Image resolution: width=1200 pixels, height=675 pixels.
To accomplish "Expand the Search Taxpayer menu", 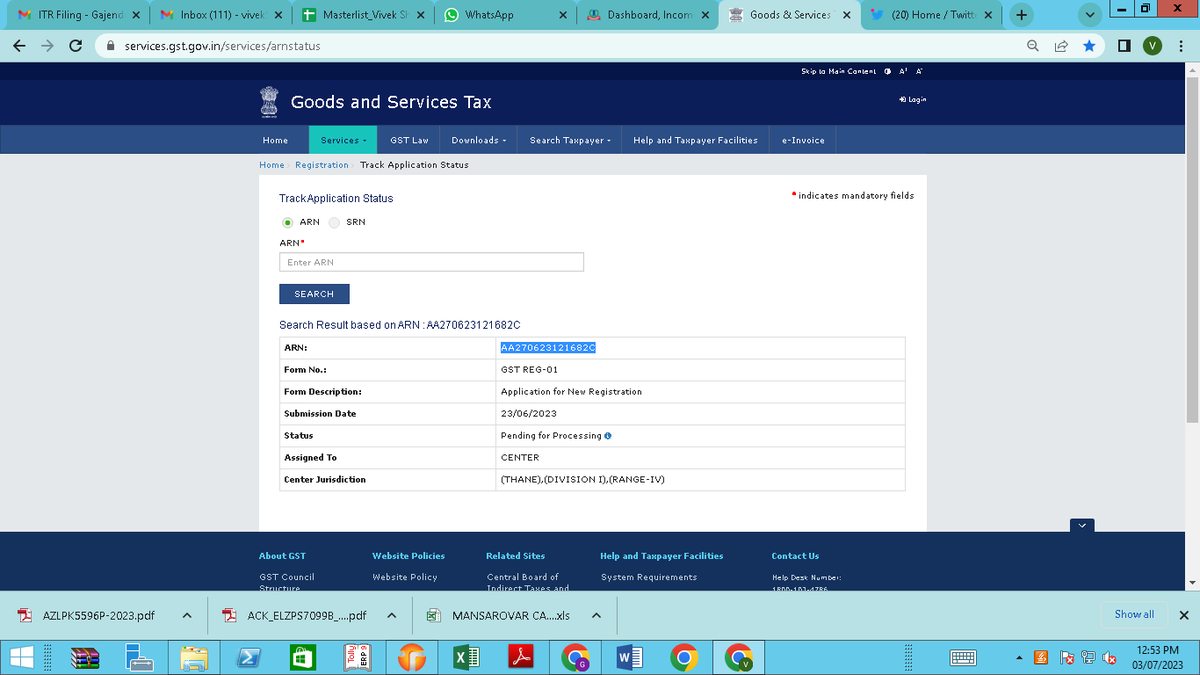I will pyautogui.click(x=570, y=140).
